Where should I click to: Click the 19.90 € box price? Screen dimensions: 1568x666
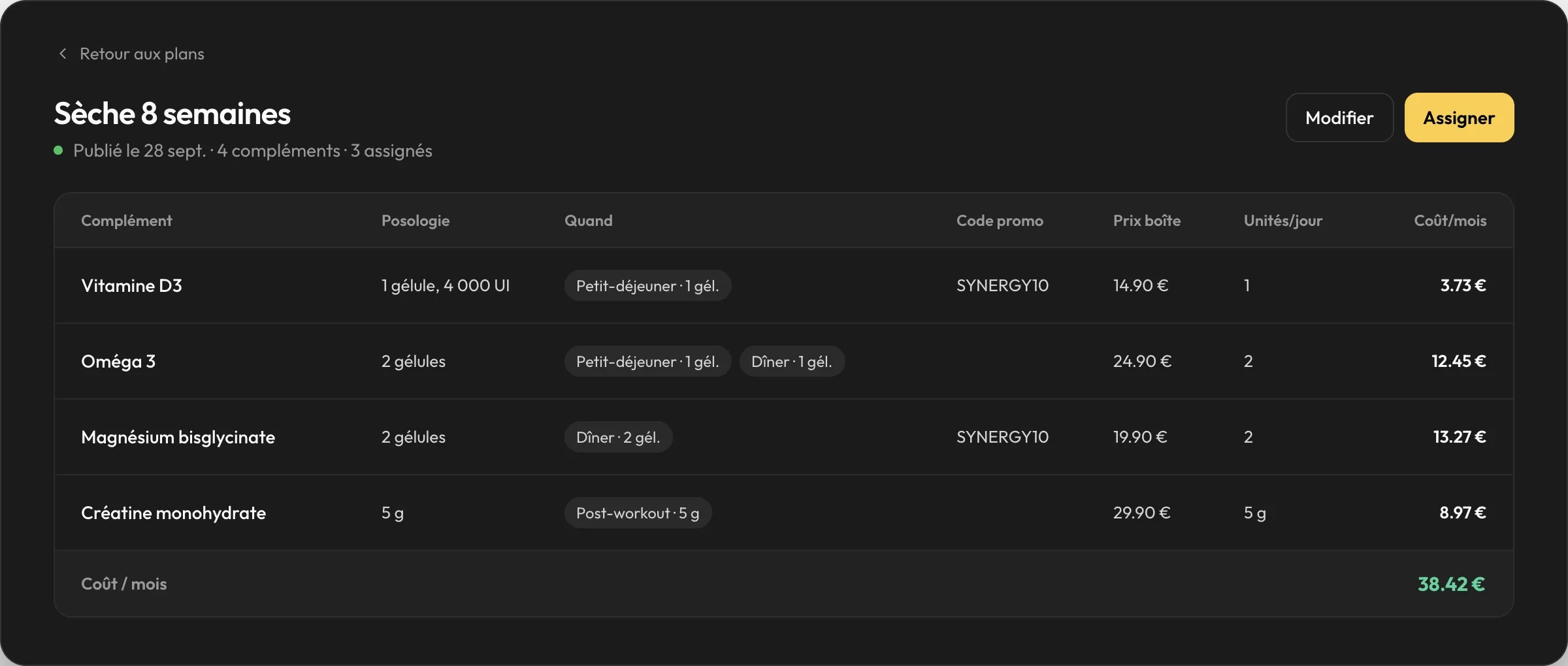(1140, 437)
